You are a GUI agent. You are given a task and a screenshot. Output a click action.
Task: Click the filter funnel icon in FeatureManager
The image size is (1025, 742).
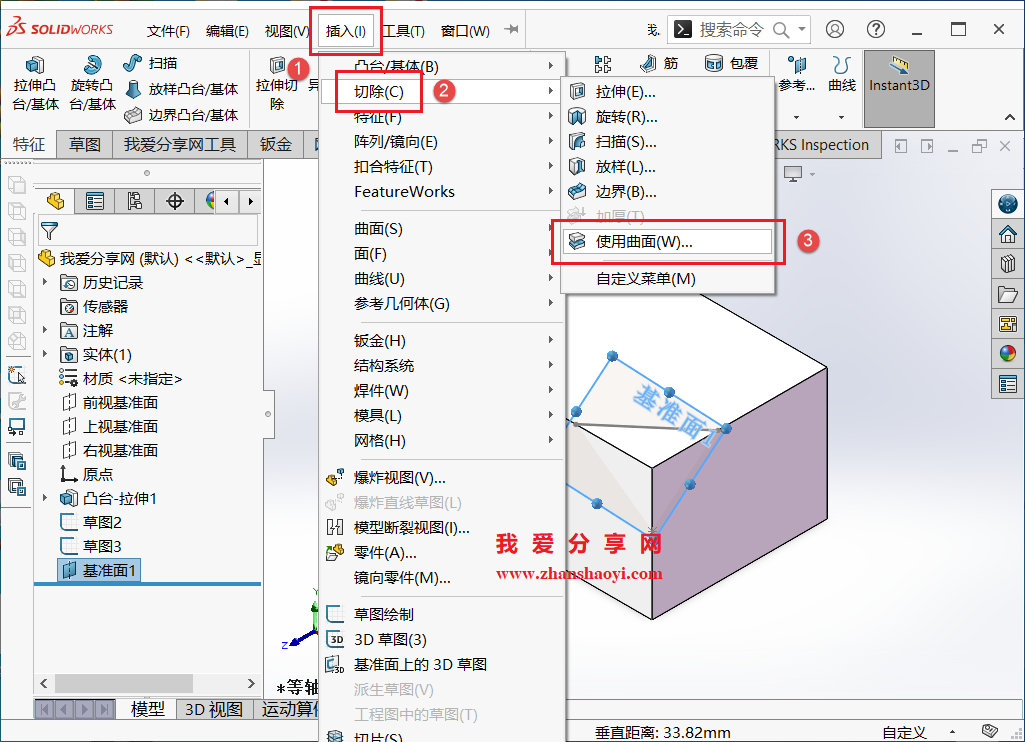pos(49,228)
